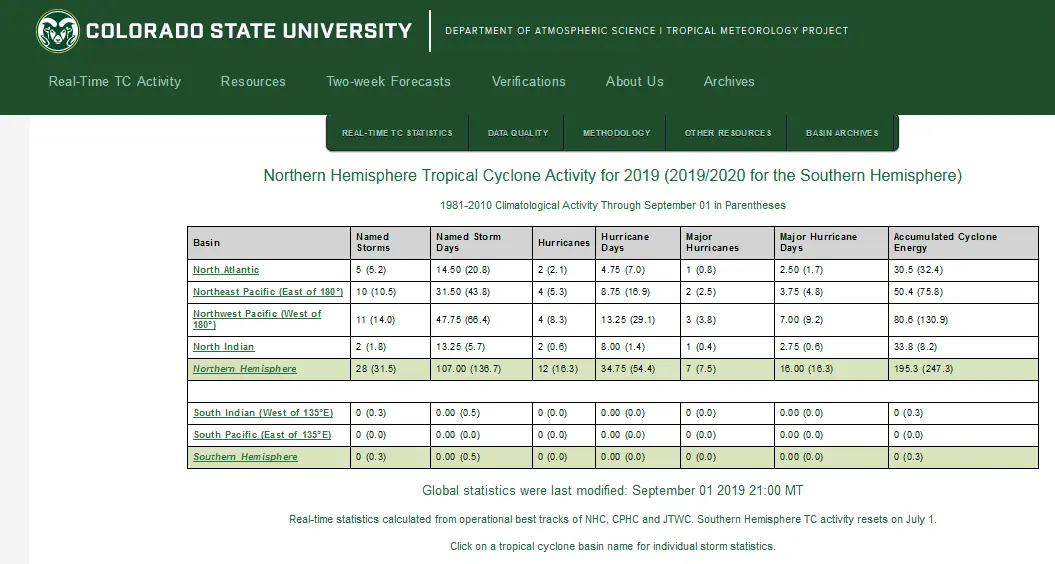This screenshot has width=1055, height=564.
Task: Switch to the Methodology tab
Action: (x=616, y=133)
